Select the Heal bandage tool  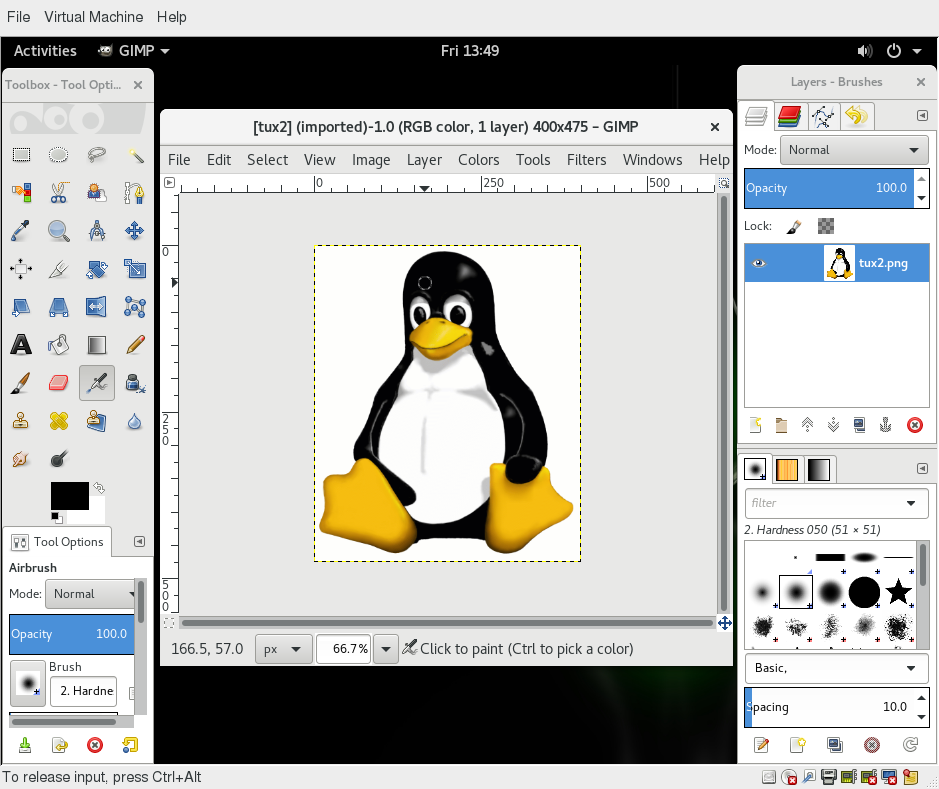coord(59,421)
